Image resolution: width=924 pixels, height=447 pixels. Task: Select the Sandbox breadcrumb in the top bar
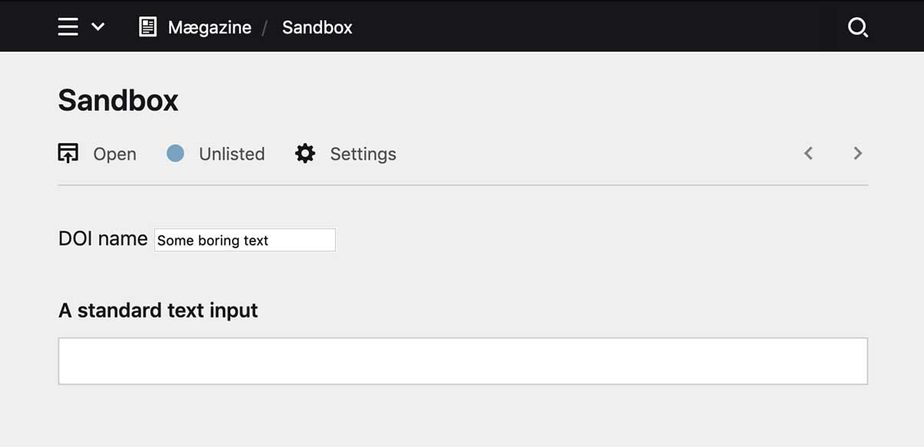317,27
